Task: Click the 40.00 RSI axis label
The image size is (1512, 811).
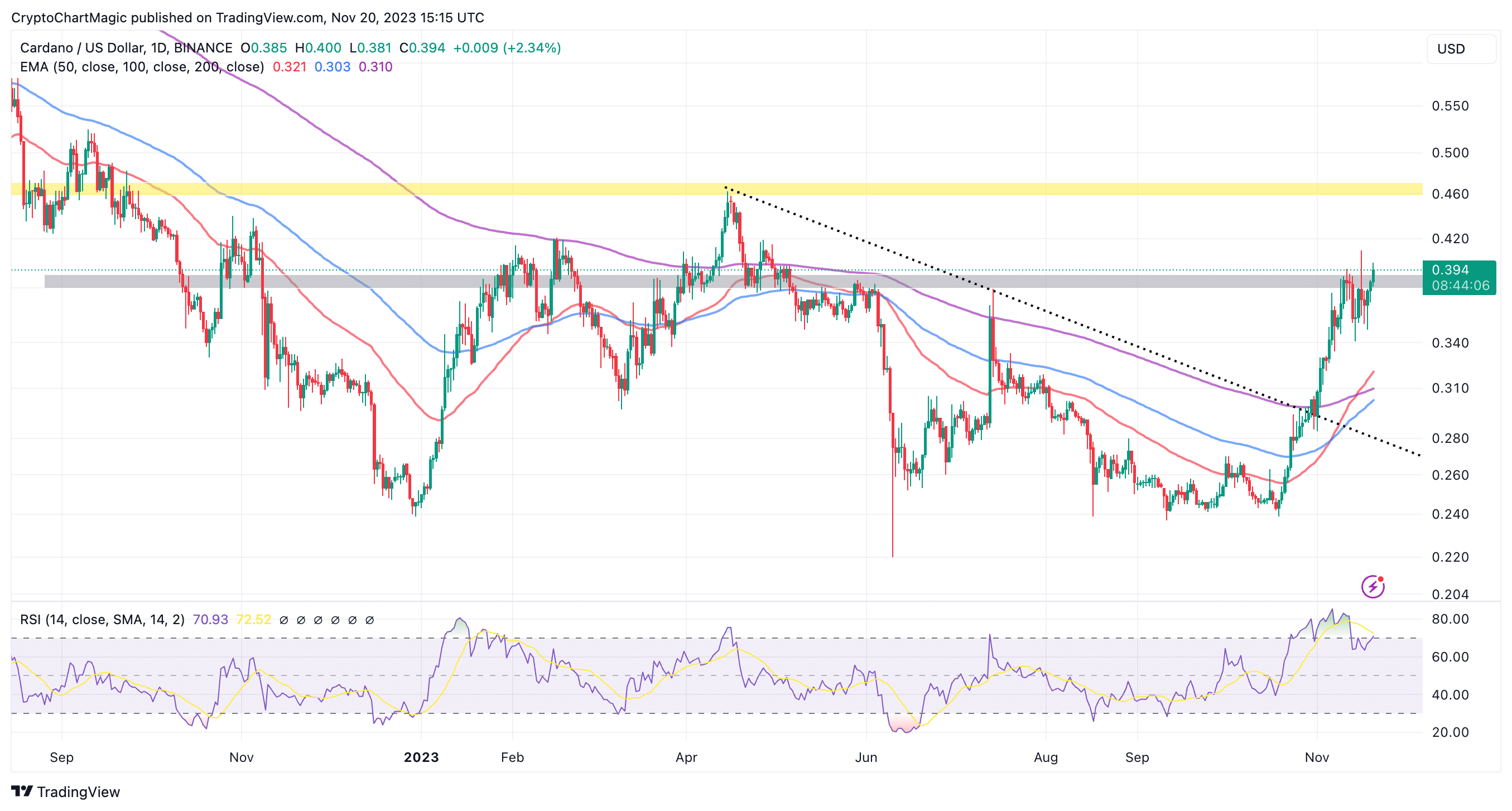Action: coord(1451,695)
